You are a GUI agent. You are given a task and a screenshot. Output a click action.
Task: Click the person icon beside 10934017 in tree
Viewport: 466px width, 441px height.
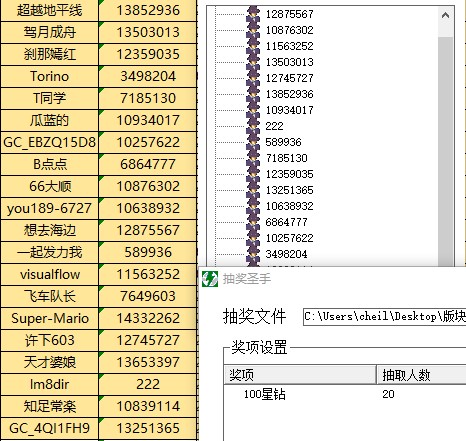[253, 110]
